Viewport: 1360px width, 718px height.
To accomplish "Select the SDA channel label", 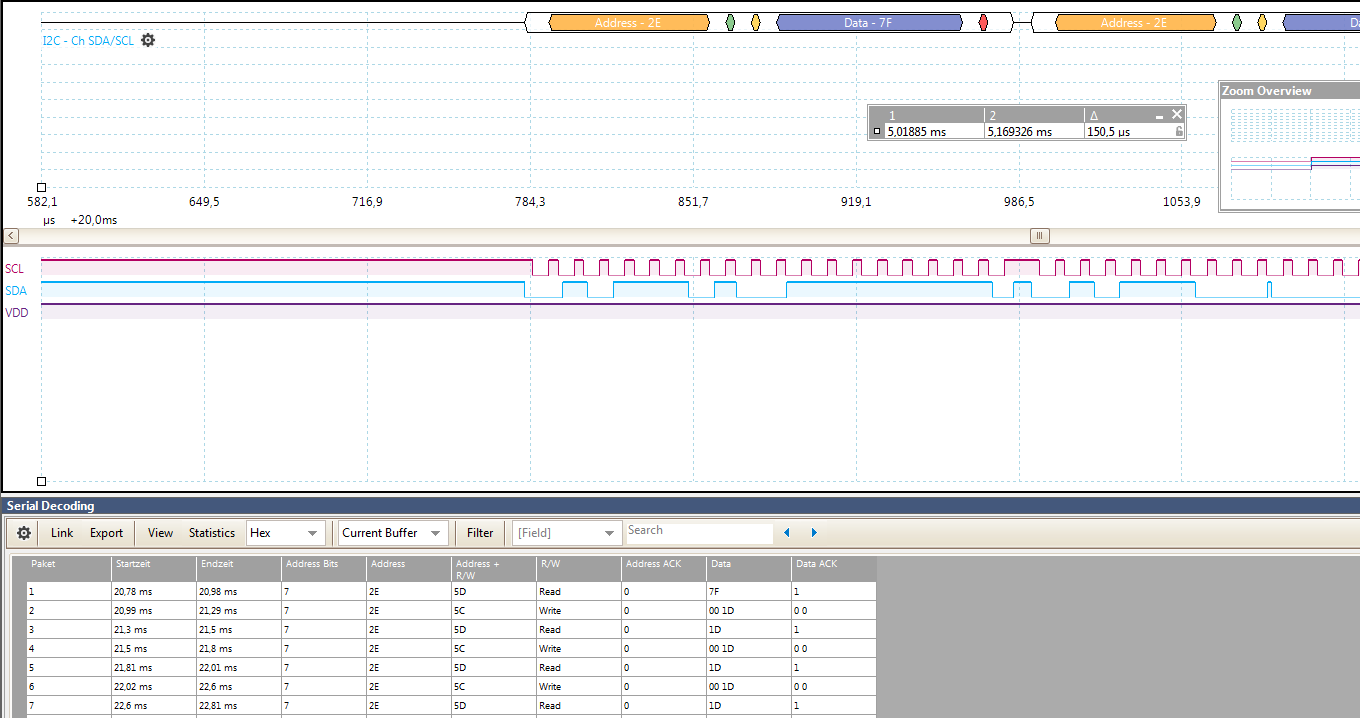I will coord(16,291).
